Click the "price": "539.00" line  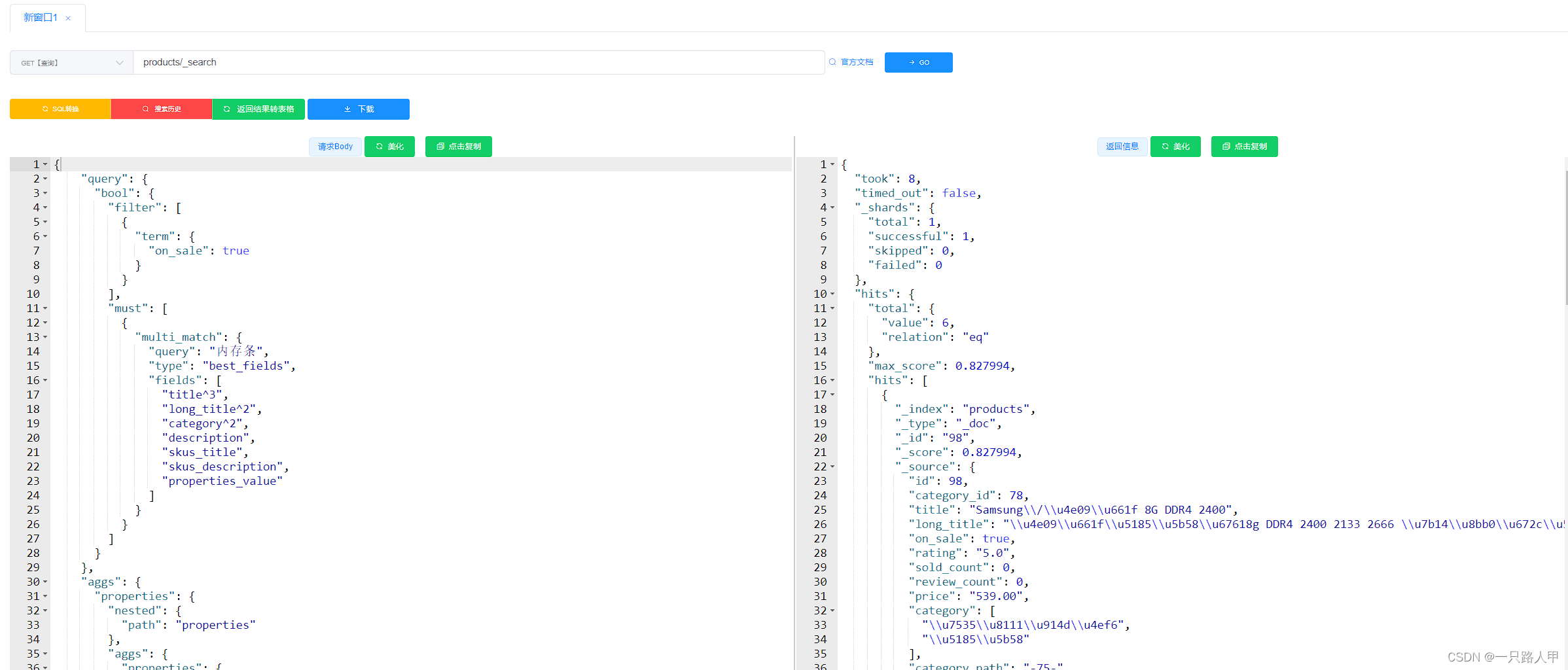pyautogui.click(x=969, y=597)
